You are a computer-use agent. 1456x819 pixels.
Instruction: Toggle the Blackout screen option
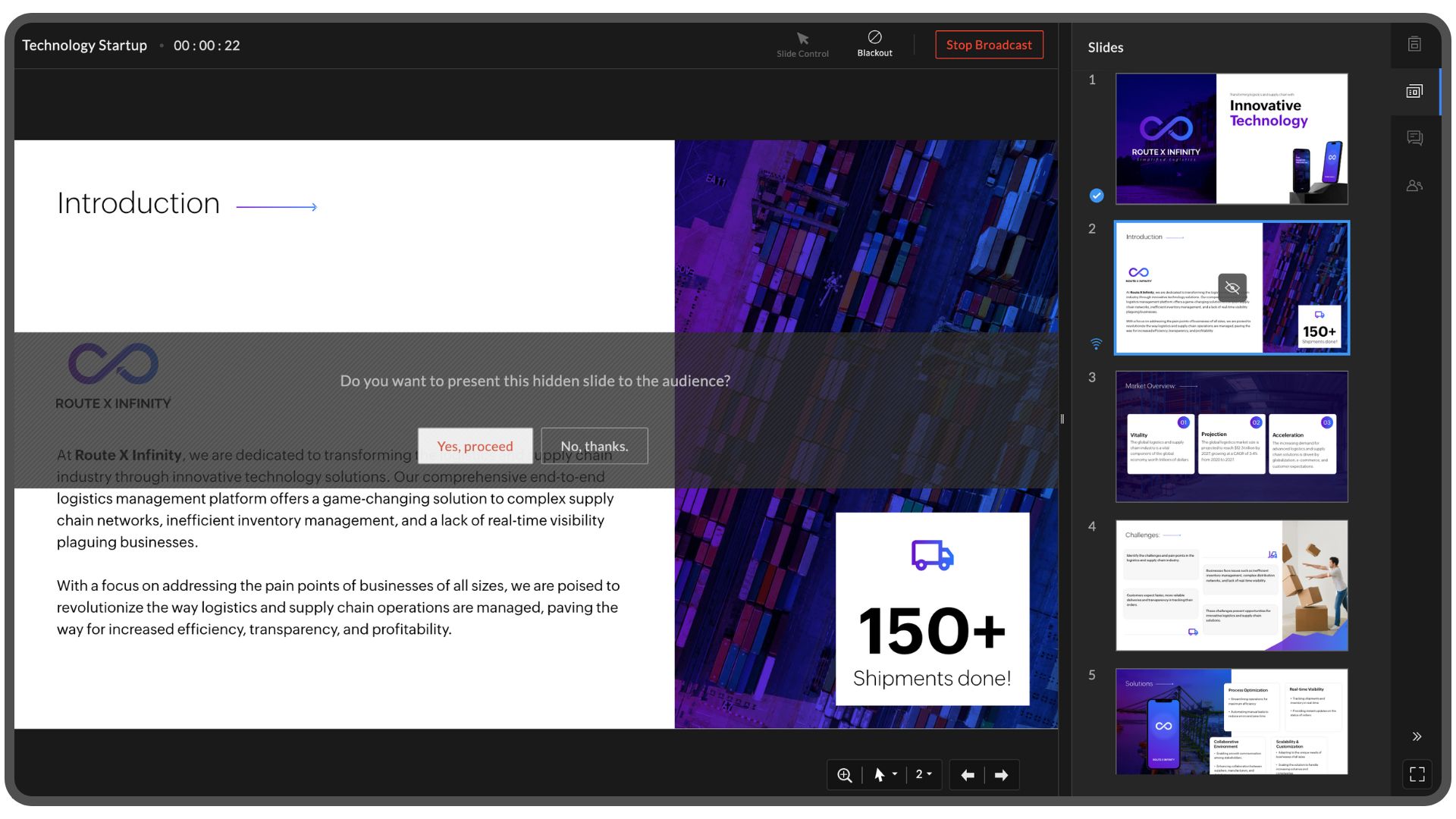874,44
